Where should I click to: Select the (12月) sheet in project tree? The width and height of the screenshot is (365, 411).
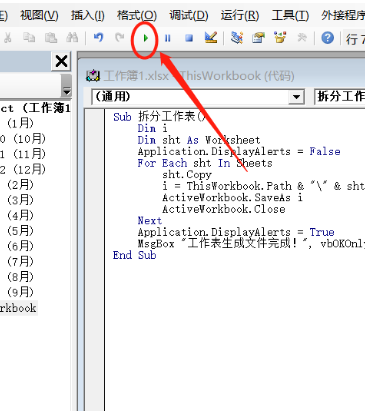(23, 170)
